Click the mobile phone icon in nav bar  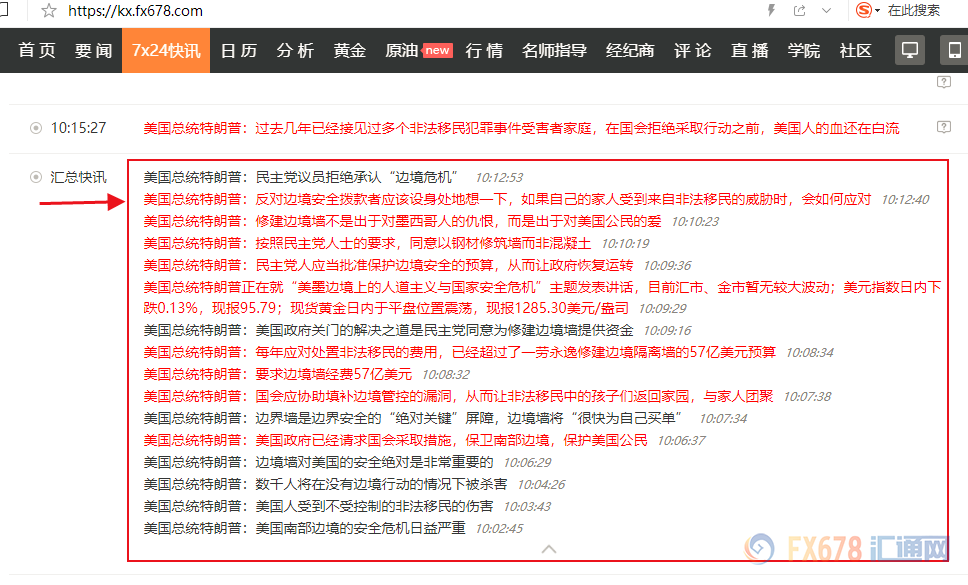(954, 50)
